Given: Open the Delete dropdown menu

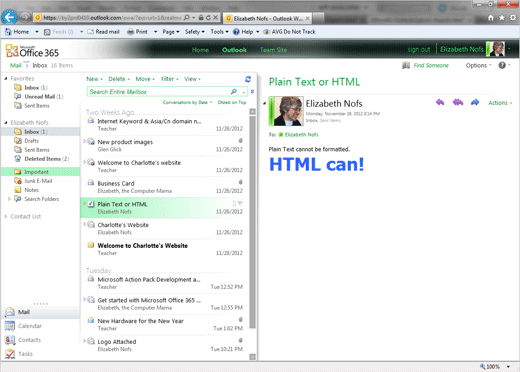Looking at the screenshot, I should 119,79.
